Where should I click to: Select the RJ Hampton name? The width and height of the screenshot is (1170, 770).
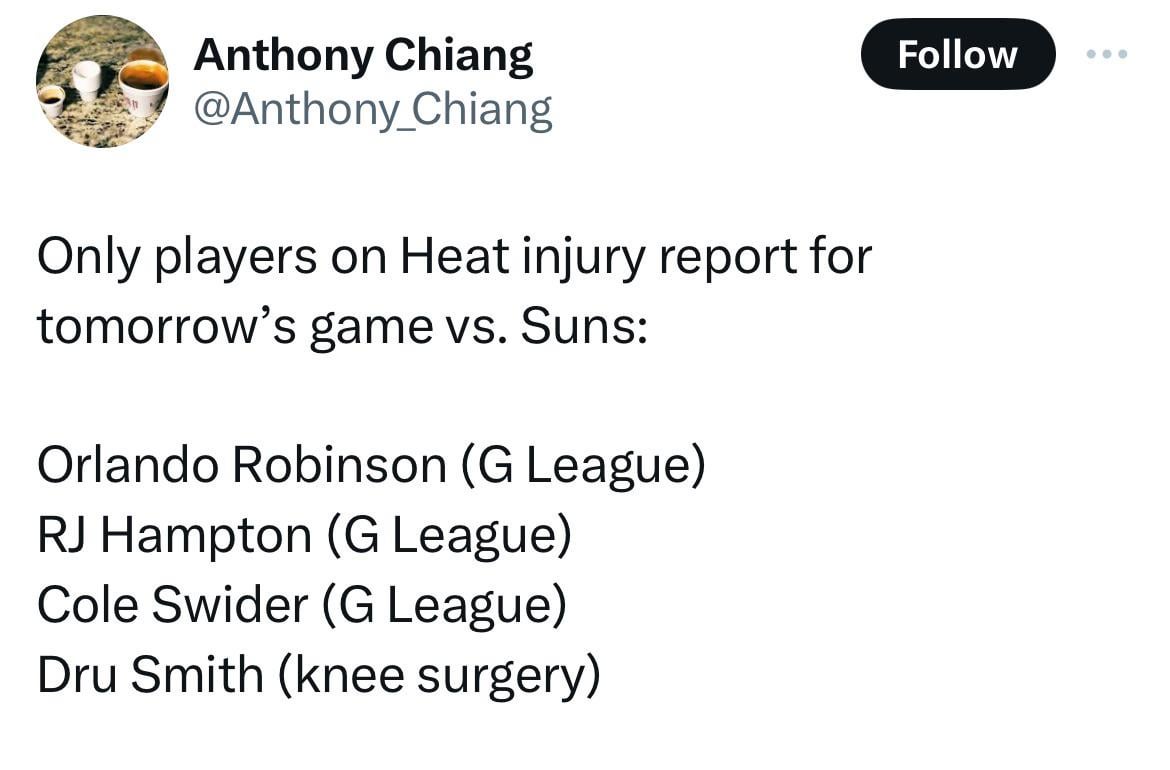pyautogui.click(x=174, y=535)
